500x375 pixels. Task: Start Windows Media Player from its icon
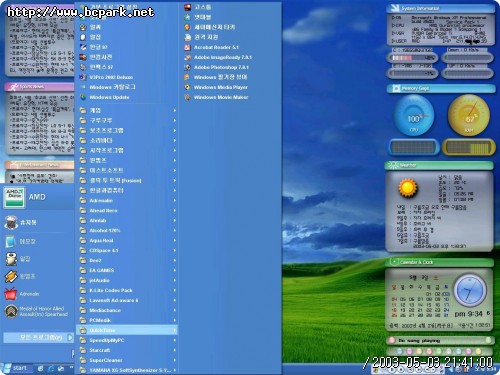coord(187,87)
